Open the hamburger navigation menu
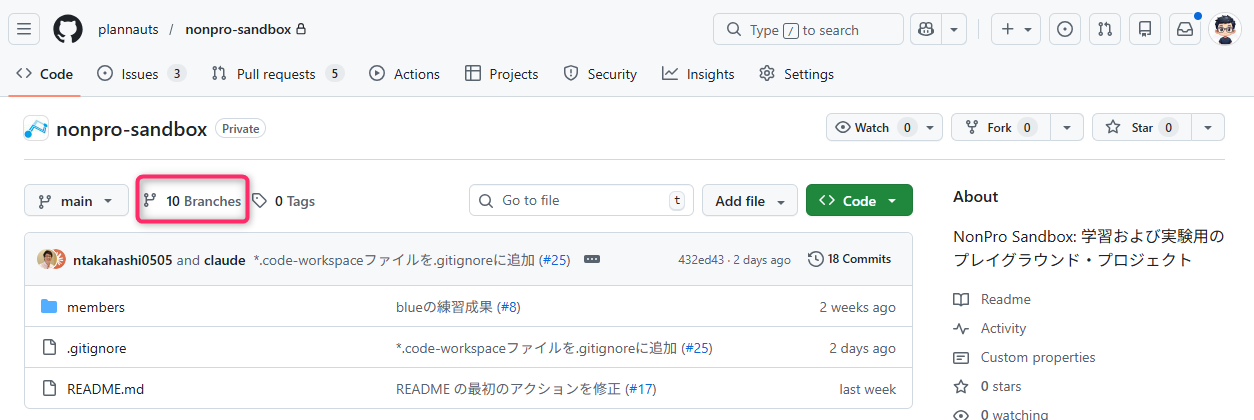 click(x=24, y=29)
